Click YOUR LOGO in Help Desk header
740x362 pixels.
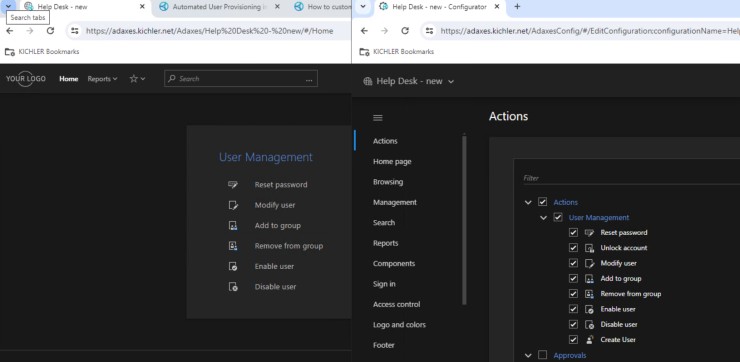point(25,79)
